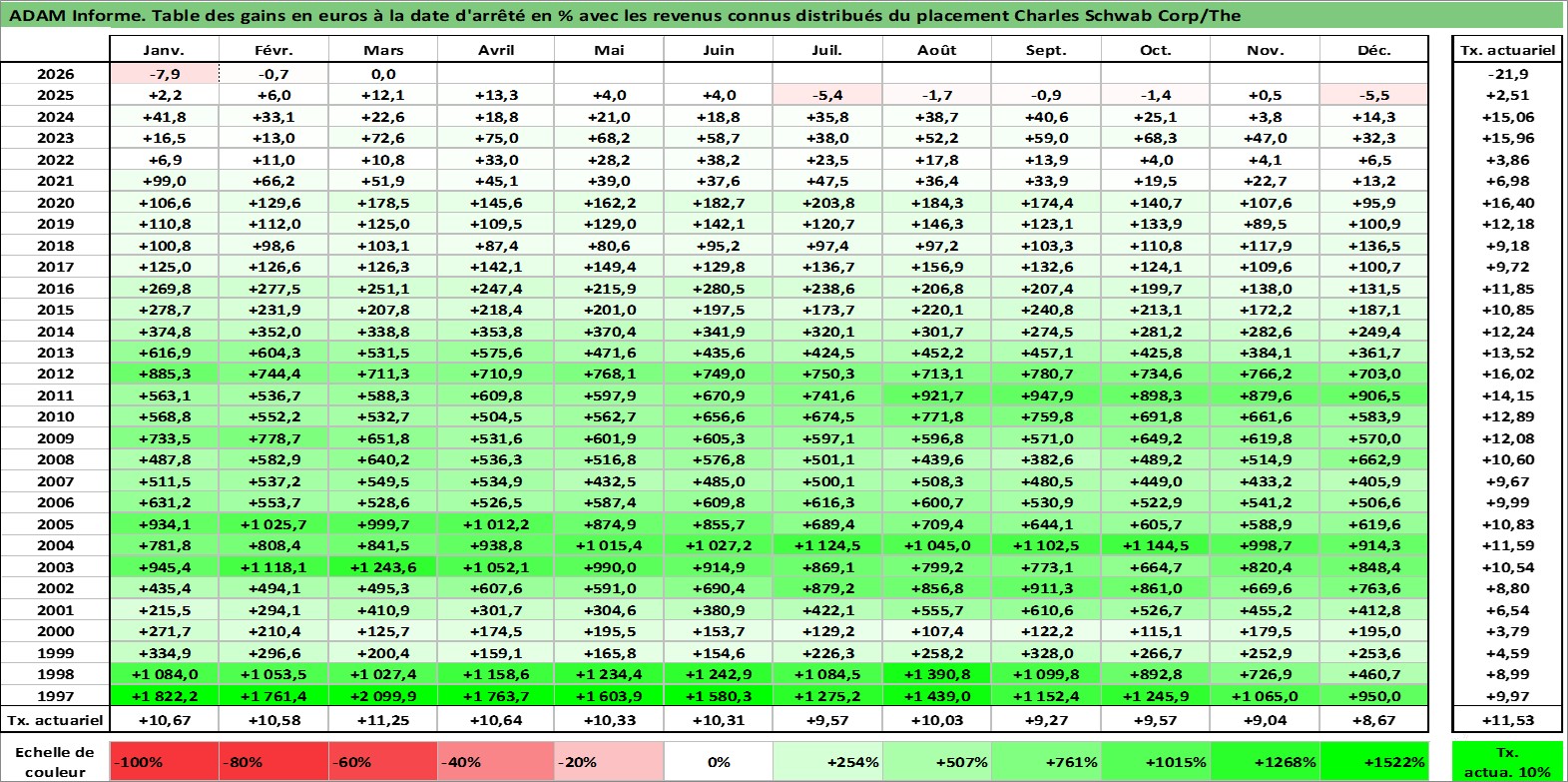Click the +610,6 cell in 2001 row
The height and width of the screenshot is (782, 1568).
pyautogui.click(x=1046, y=610)
